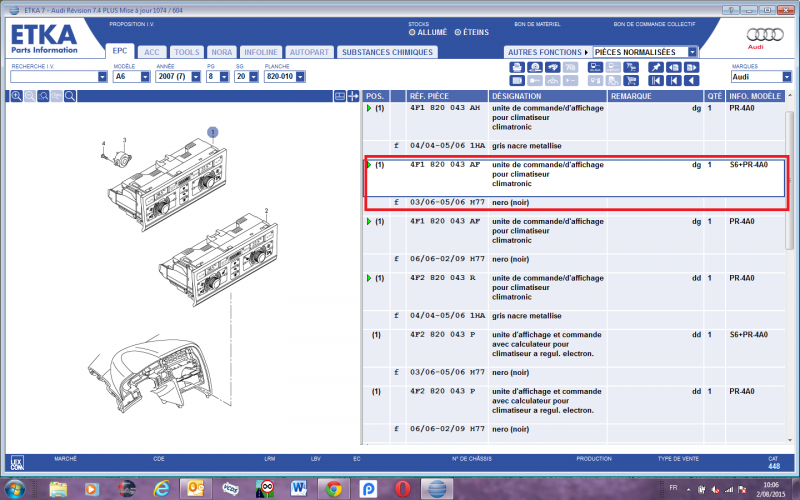Click the zoom-in magnifier icon
The width and height of the screenshot is (800, 500).
tap(16, 96)
